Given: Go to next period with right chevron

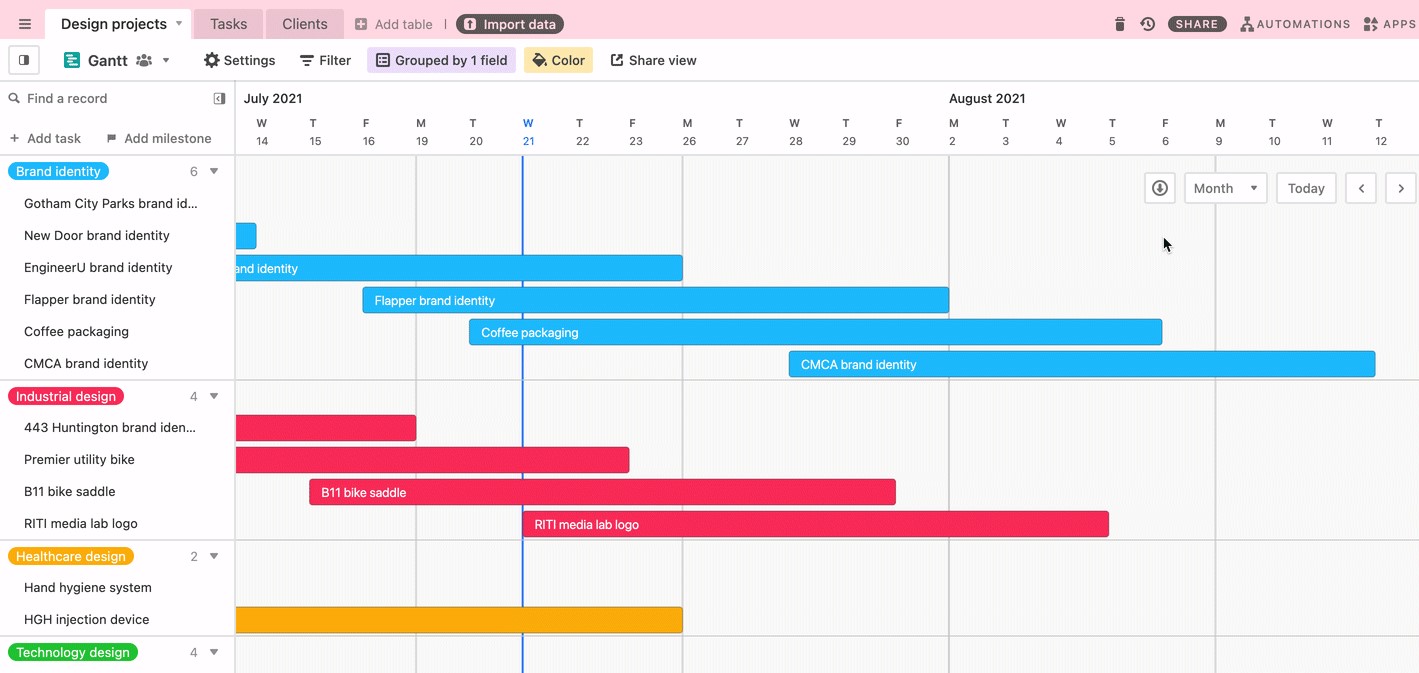Looking at the screenshot, I should point(1400,188).
